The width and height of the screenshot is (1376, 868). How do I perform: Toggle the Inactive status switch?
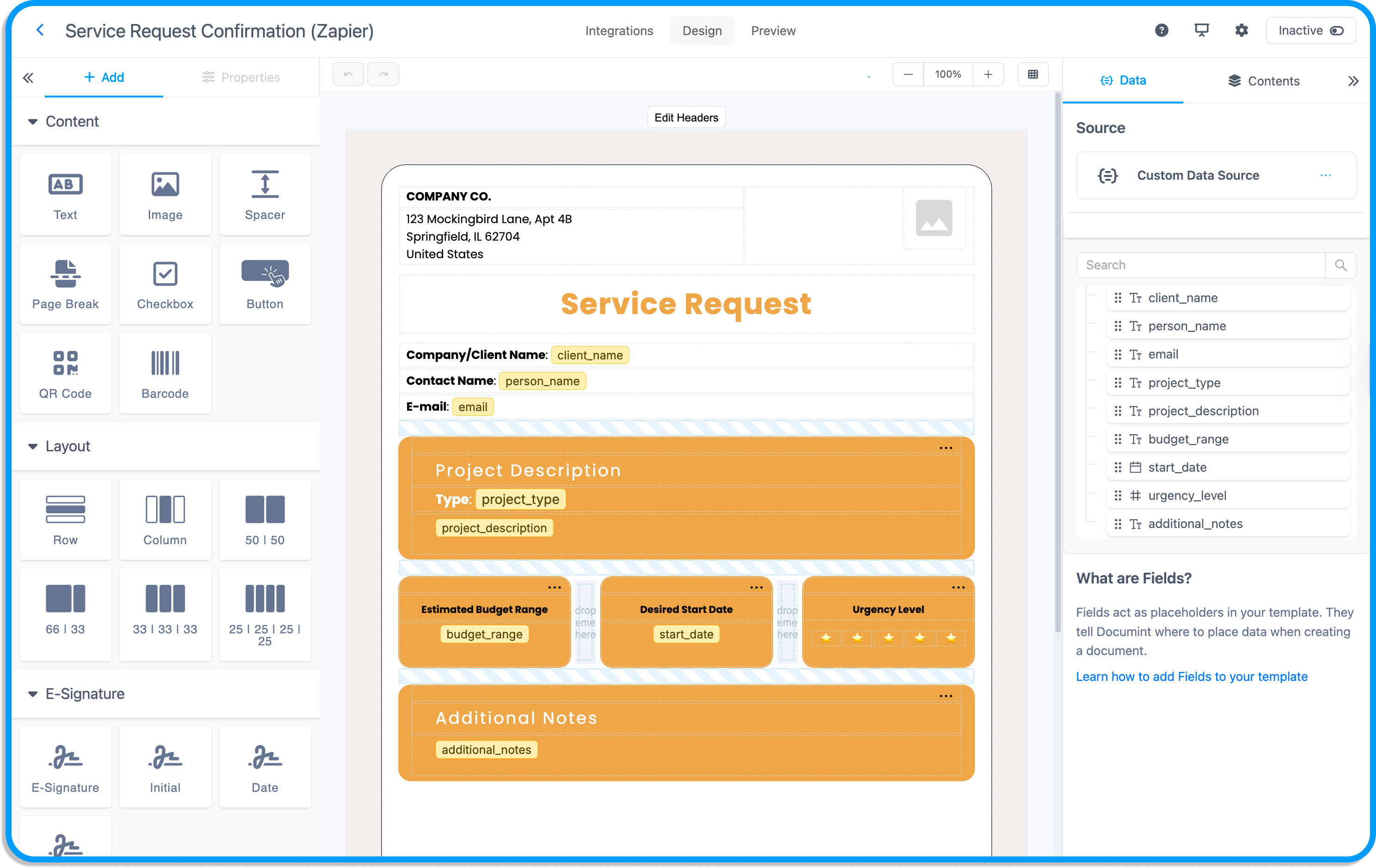point(1337,31)
